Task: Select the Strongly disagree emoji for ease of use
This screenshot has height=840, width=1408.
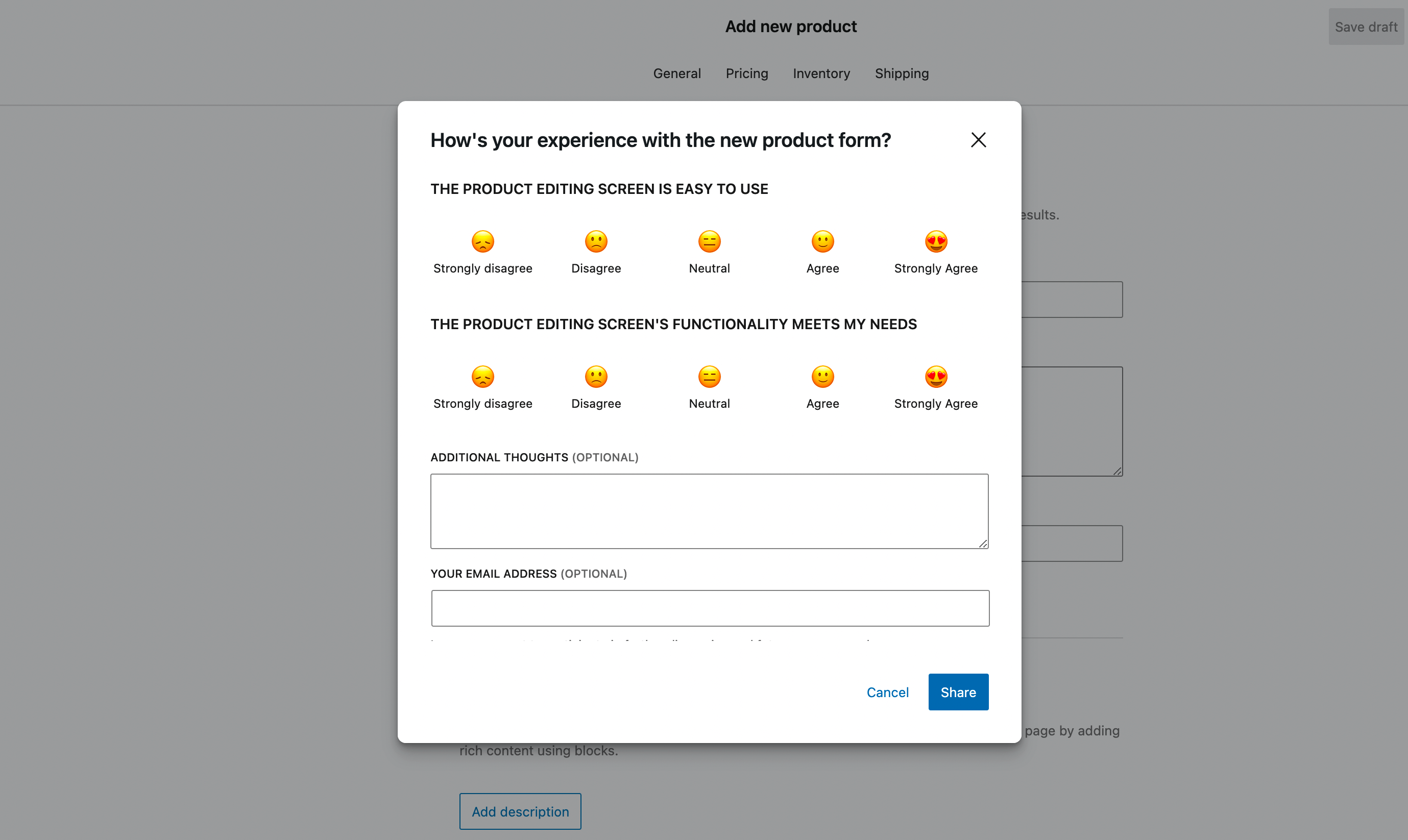Action: coord(482,241)
